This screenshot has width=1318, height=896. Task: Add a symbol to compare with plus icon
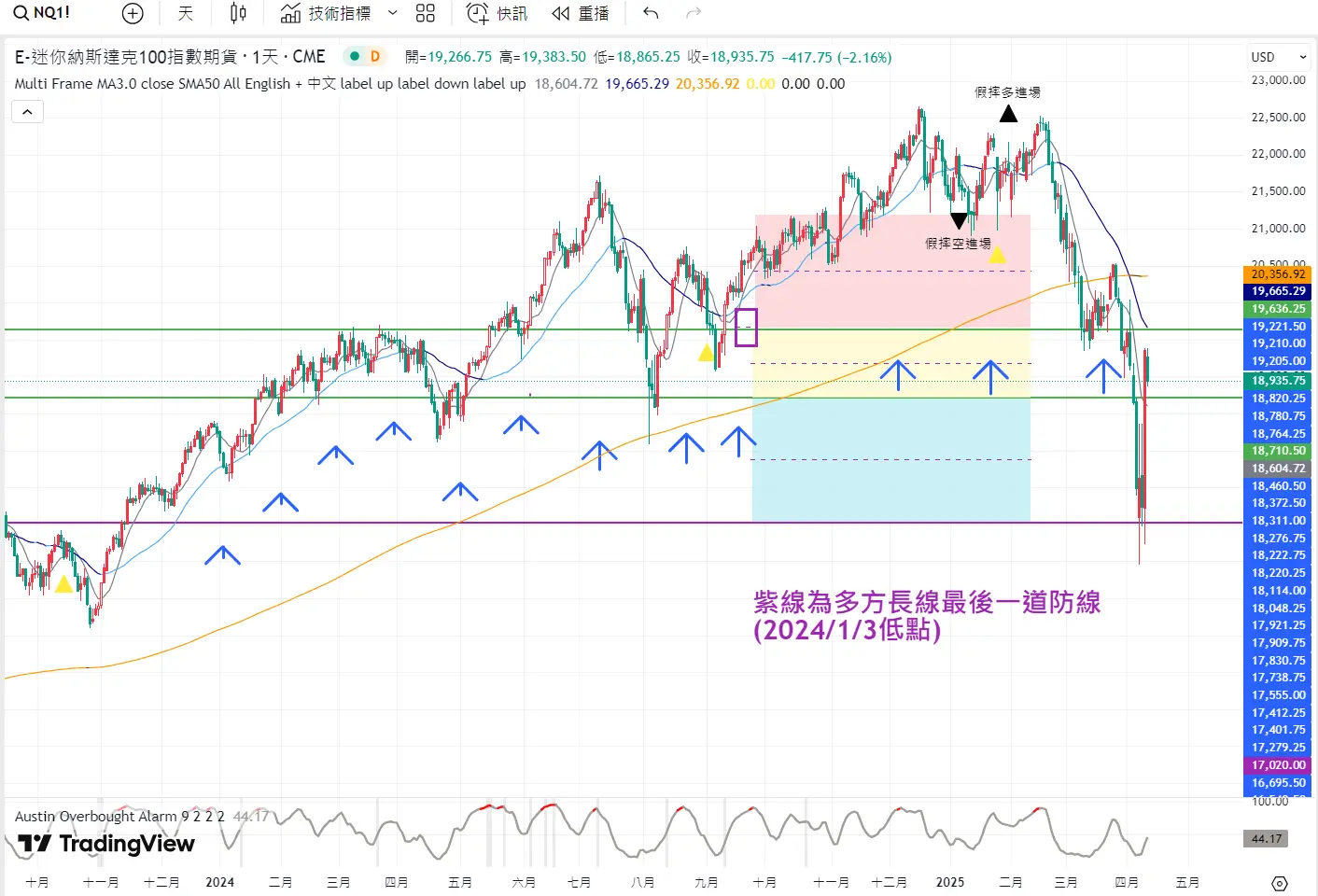pos(133,13)
